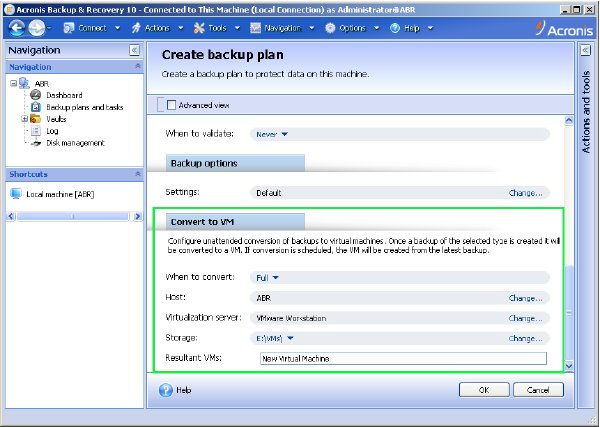Collapse the Navigation pane with double-arrow
Screen dimensions: 600x427
pos(134,50)
